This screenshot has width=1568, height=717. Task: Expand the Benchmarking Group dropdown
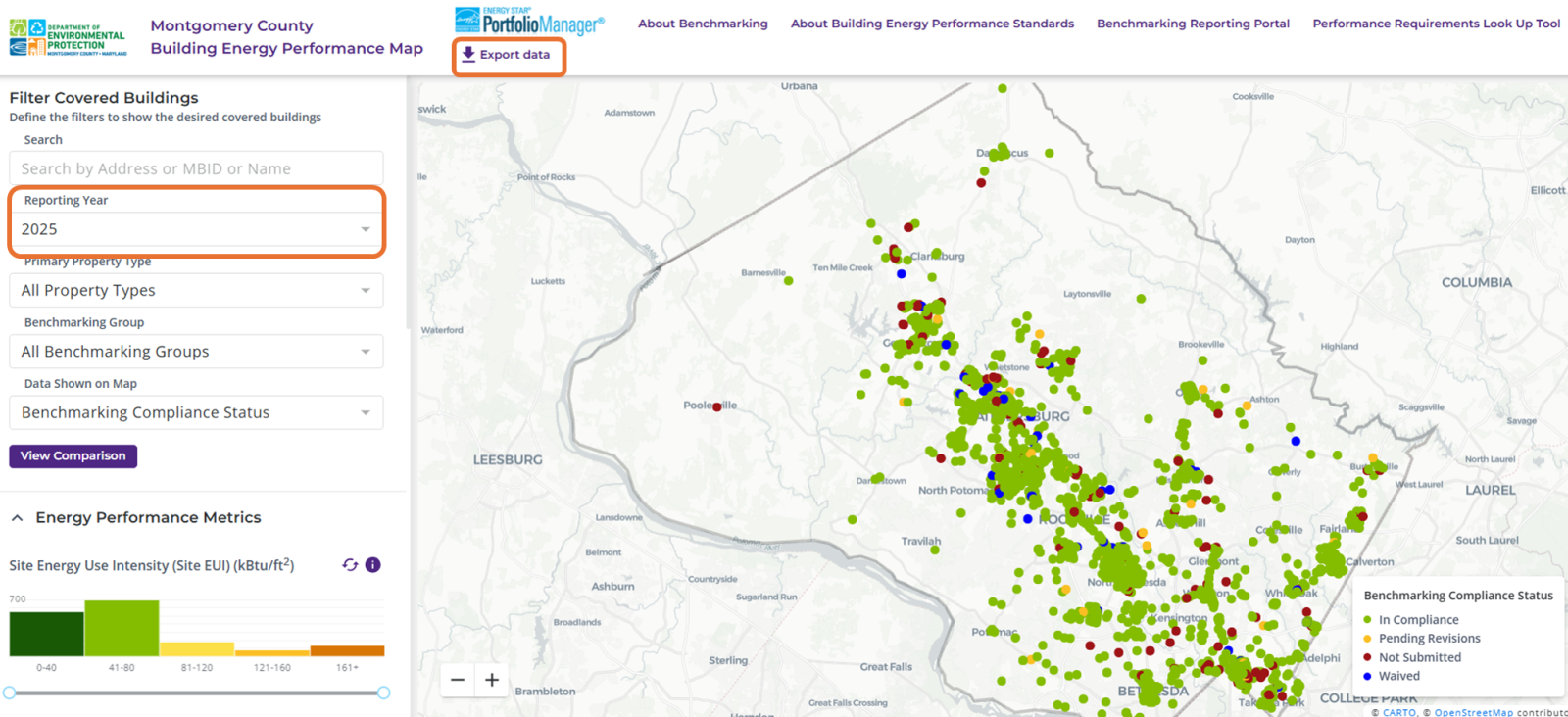(x=196, y=352)
